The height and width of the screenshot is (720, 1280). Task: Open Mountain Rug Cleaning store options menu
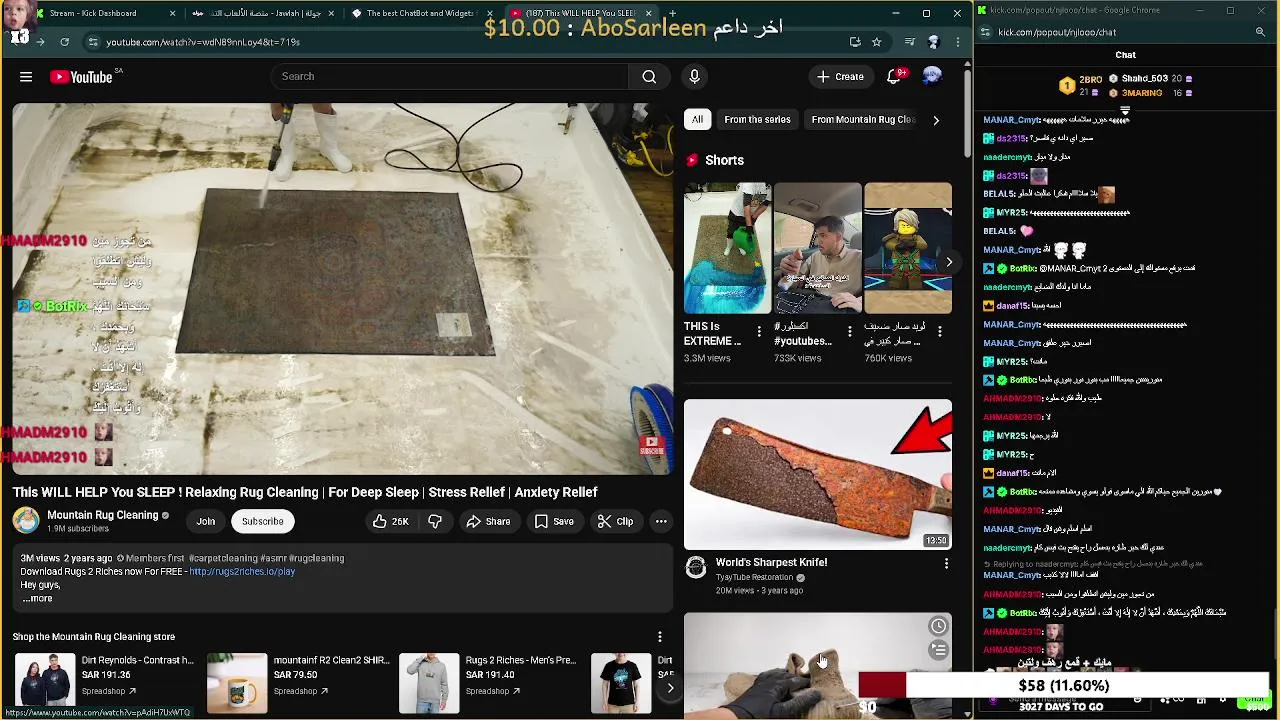[659, 636]
